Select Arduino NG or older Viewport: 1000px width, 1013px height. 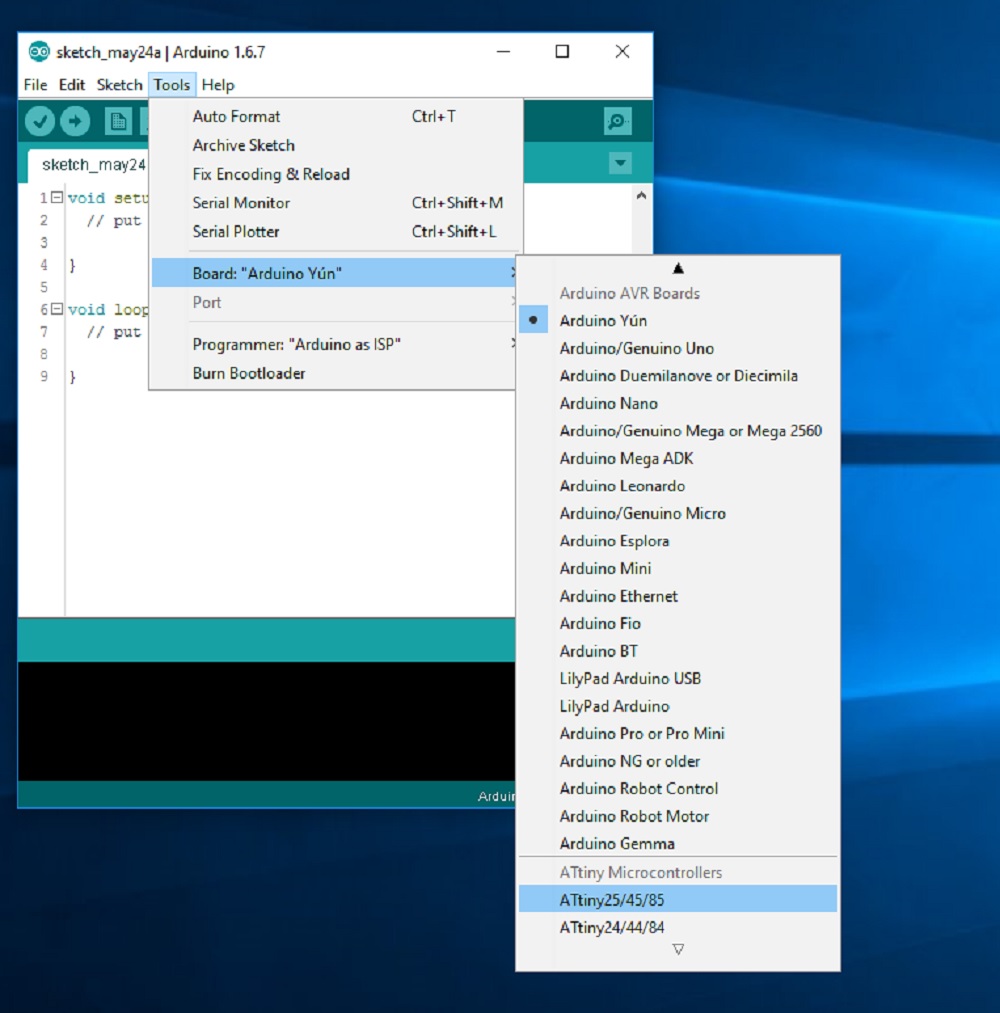click(x=678, y=761)
